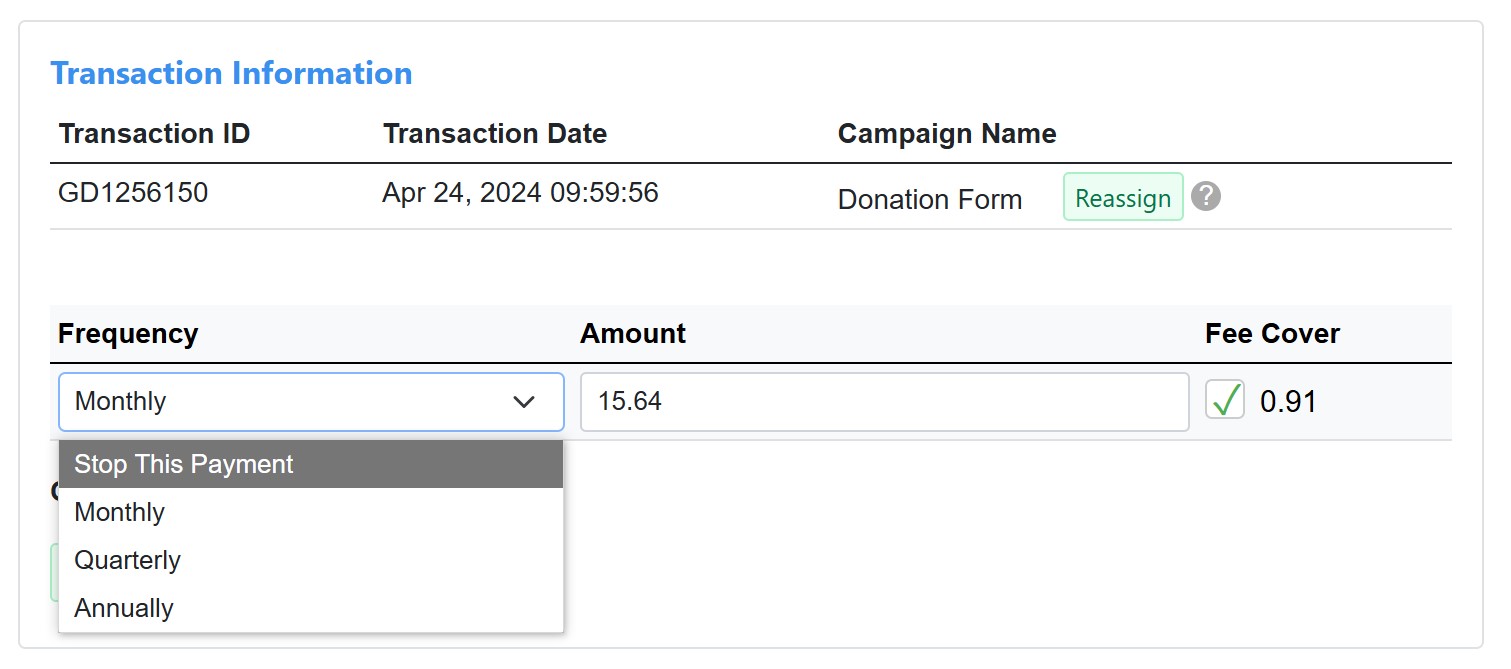
Task: Click the Fee Cover column label
Action: [1272, 334]
